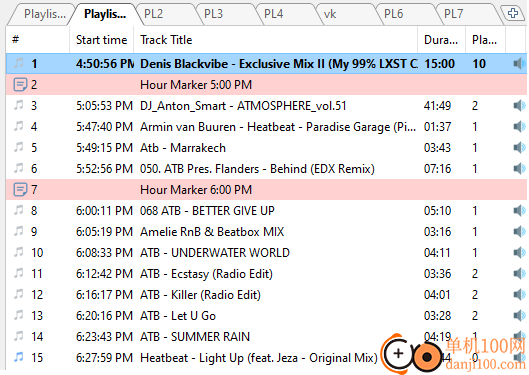Click blue music note on track 15
Image resolution: width=529 pixels, height=375 pixels.
pos(19,357)
